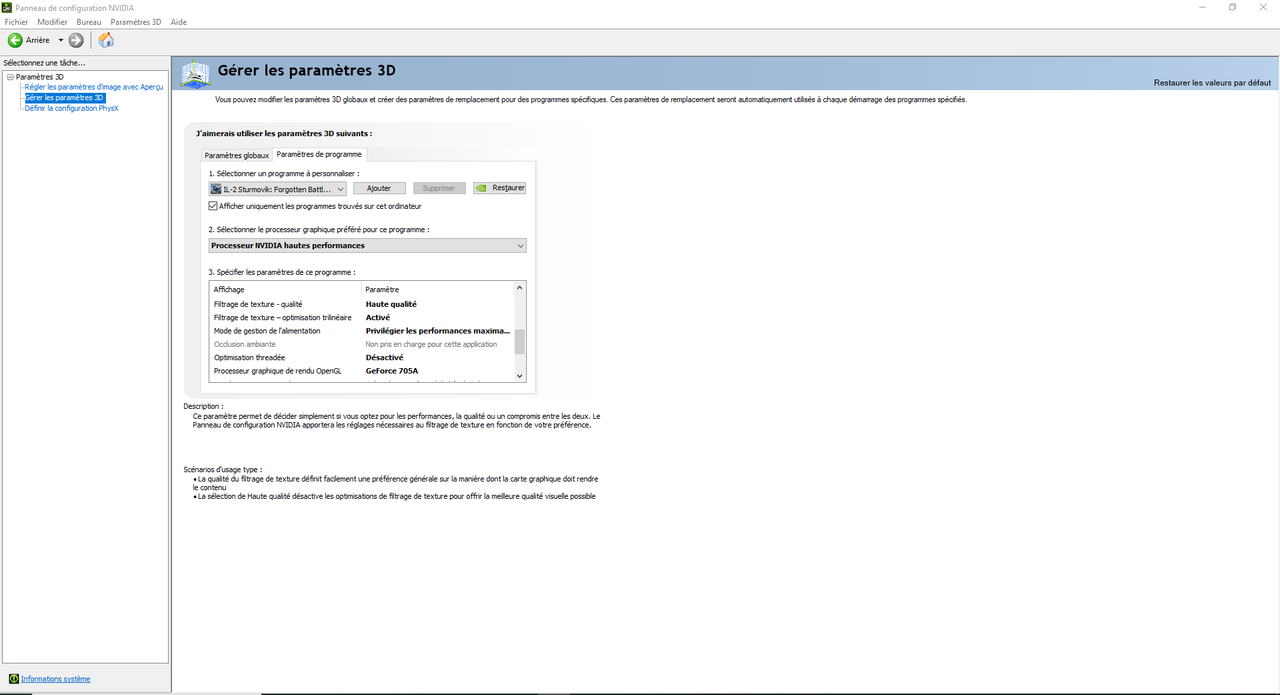Switch to the Paramètres globaux tab
The height and width of the screenshot is (695, 1280).
(237, 155)
